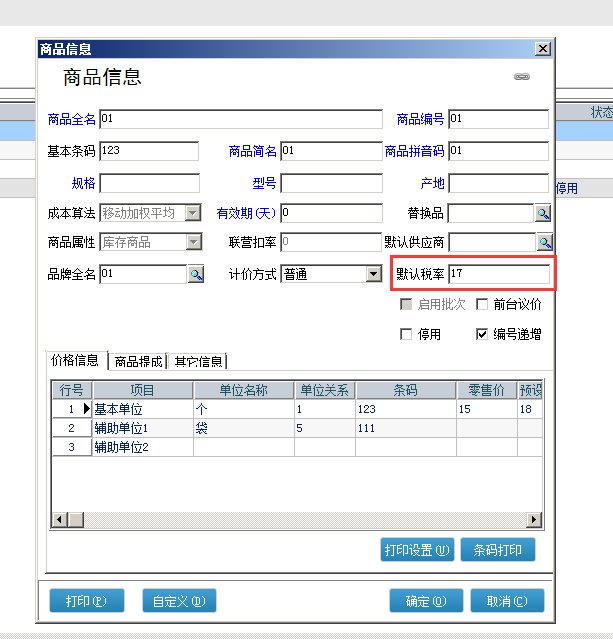Expand the 商品属性 dropdown arrow
Screen dimensions: 613x639
[194, 242]
